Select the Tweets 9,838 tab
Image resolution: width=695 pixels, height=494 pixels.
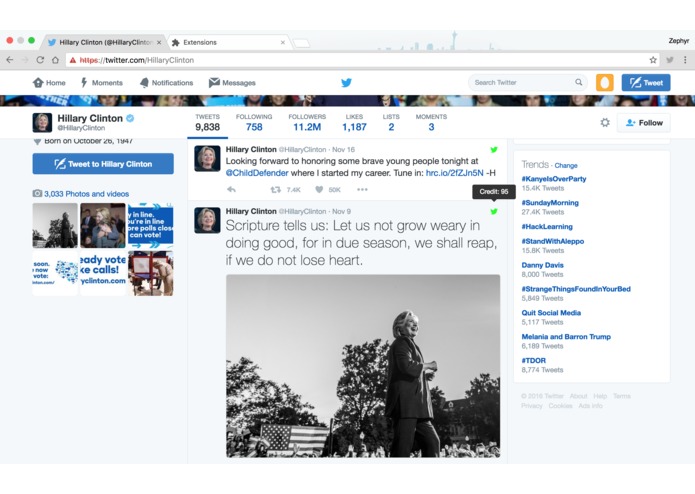pos(207,123)
